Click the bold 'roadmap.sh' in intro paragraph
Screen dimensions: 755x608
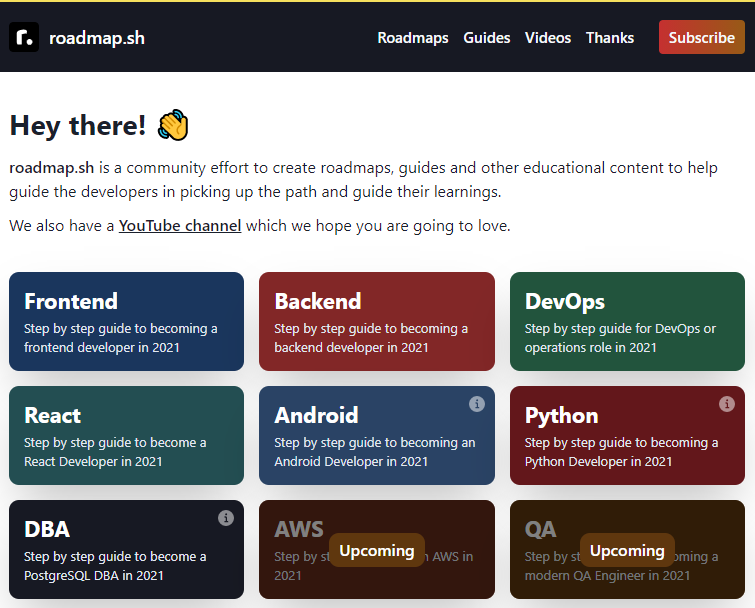click(x=52, y=168)
